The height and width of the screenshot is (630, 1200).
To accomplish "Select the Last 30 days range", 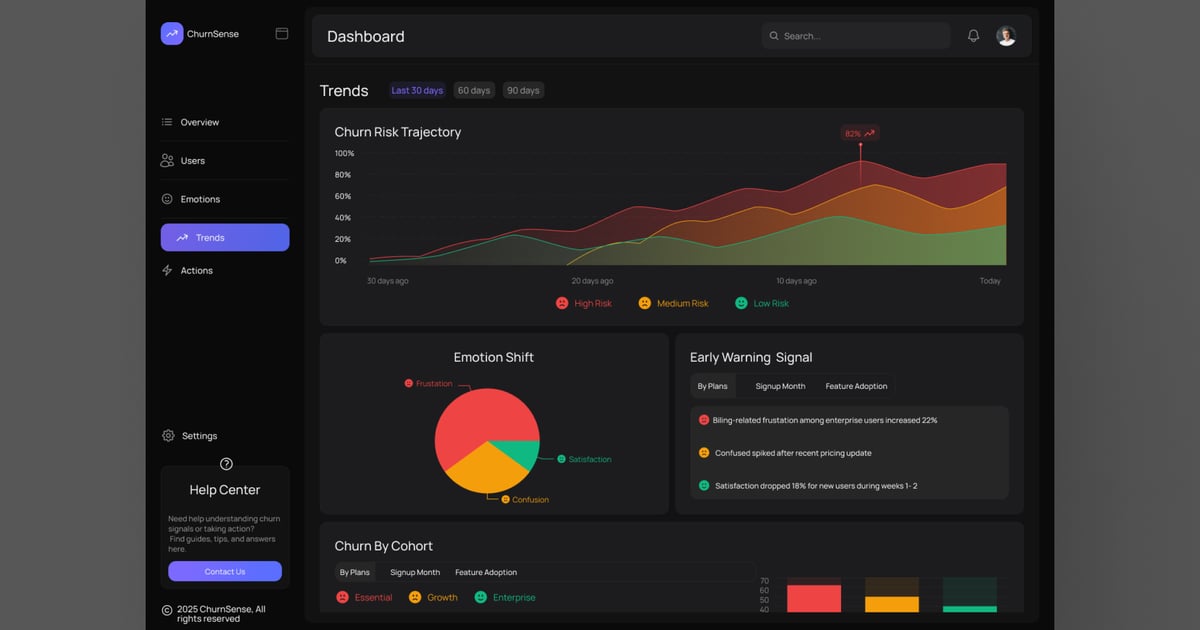I will coord(417,91).
